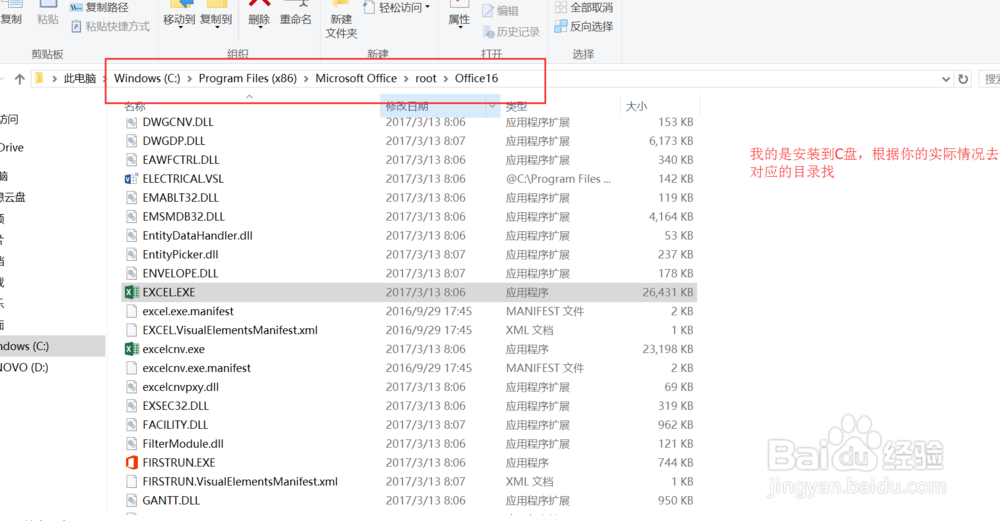Click the folder icon in address bar

40,78
